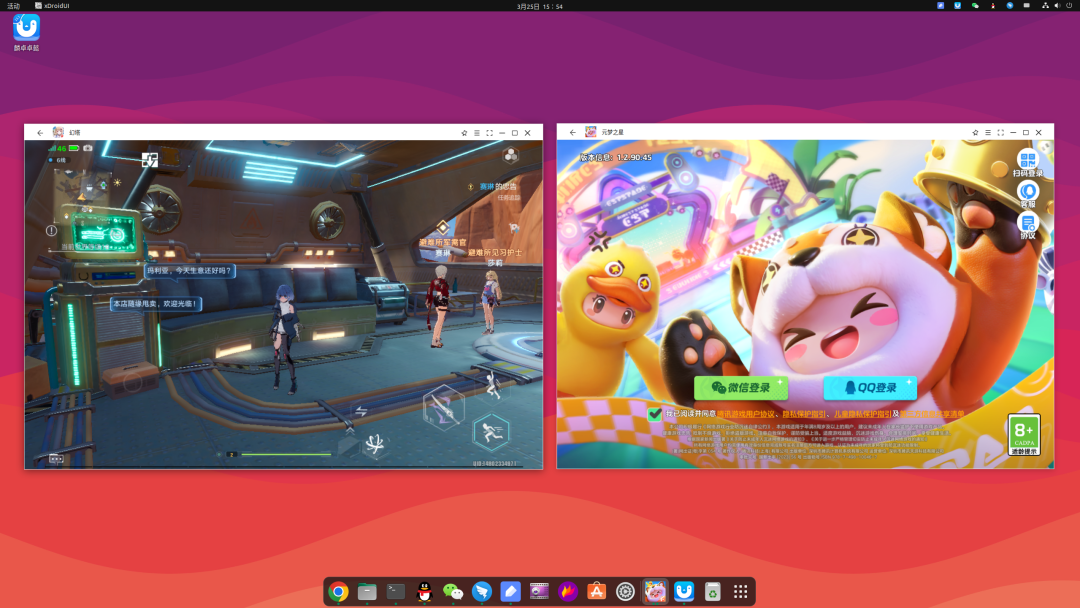Image resolution: width=1080 pixels, height=608 pixels.
Task: Go back in the 元梦之星 window
Action: click(572, 132)
